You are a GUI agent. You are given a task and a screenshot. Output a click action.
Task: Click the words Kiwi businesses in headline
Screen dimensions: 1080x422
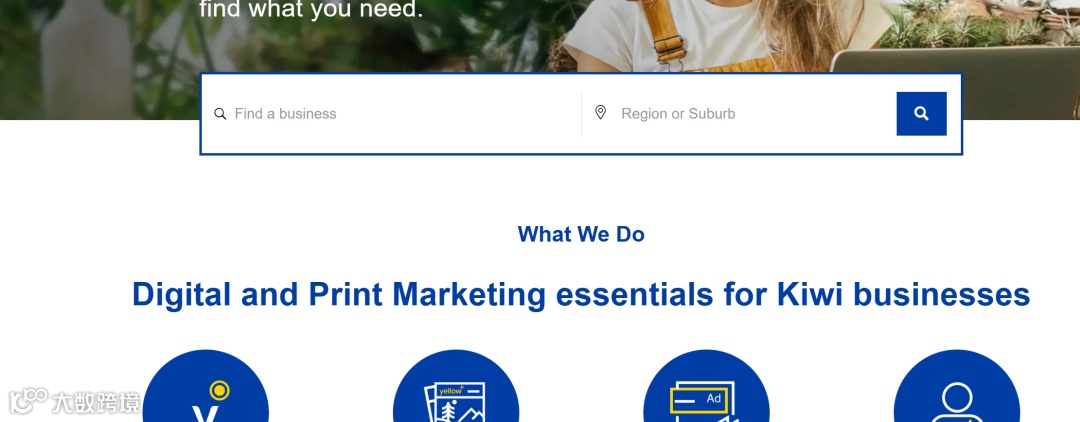(x=903, y=294)
